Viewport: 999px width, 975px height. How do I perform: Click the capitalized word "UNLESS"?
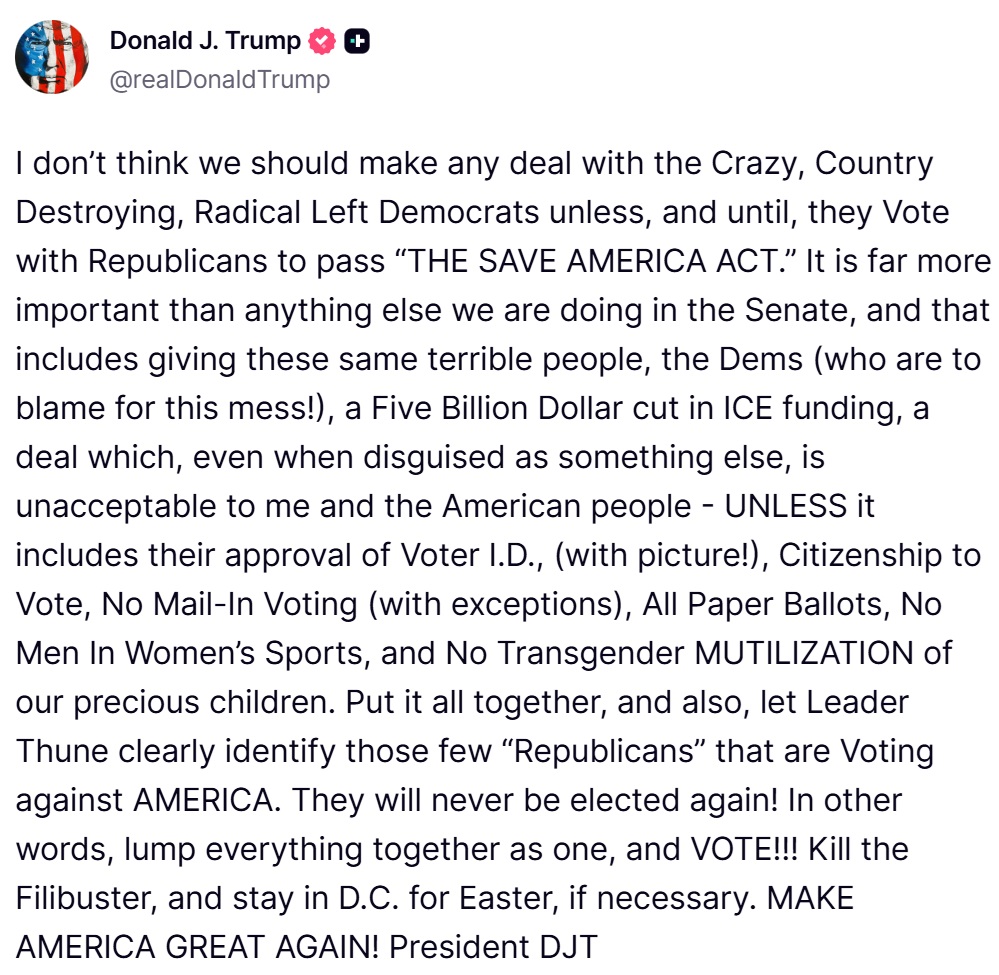785,505
